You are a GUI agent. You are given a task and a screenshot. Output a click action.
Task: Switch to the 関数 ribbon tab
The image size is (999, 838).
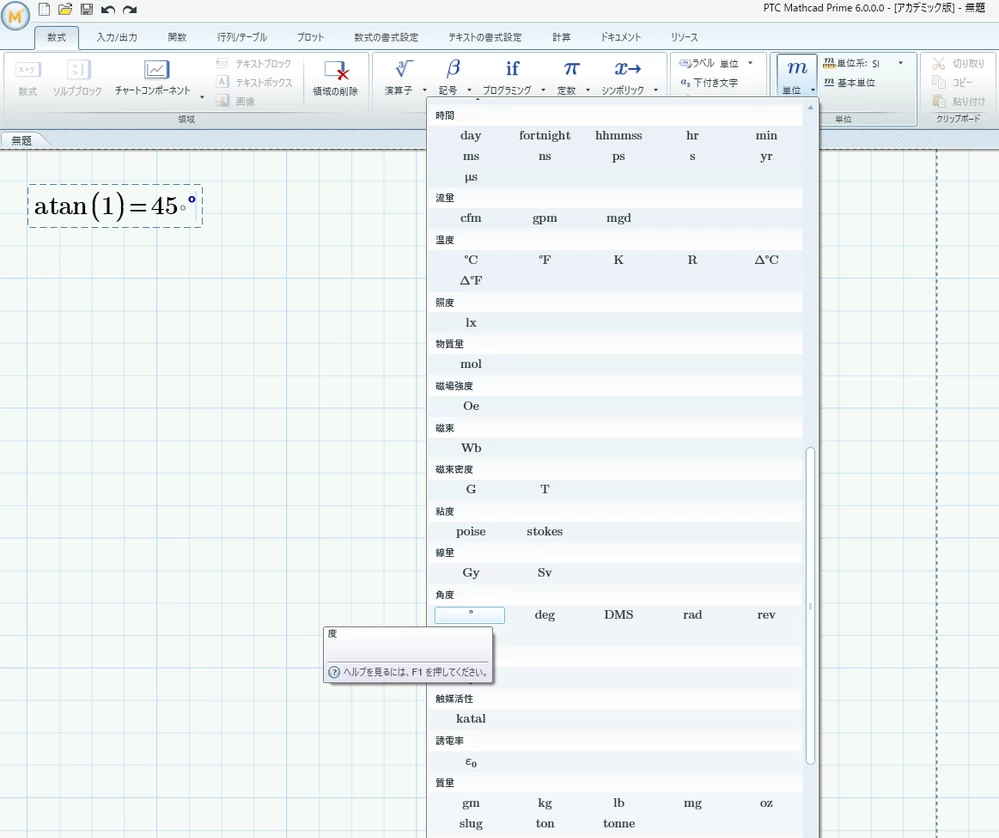pos(177,38)
